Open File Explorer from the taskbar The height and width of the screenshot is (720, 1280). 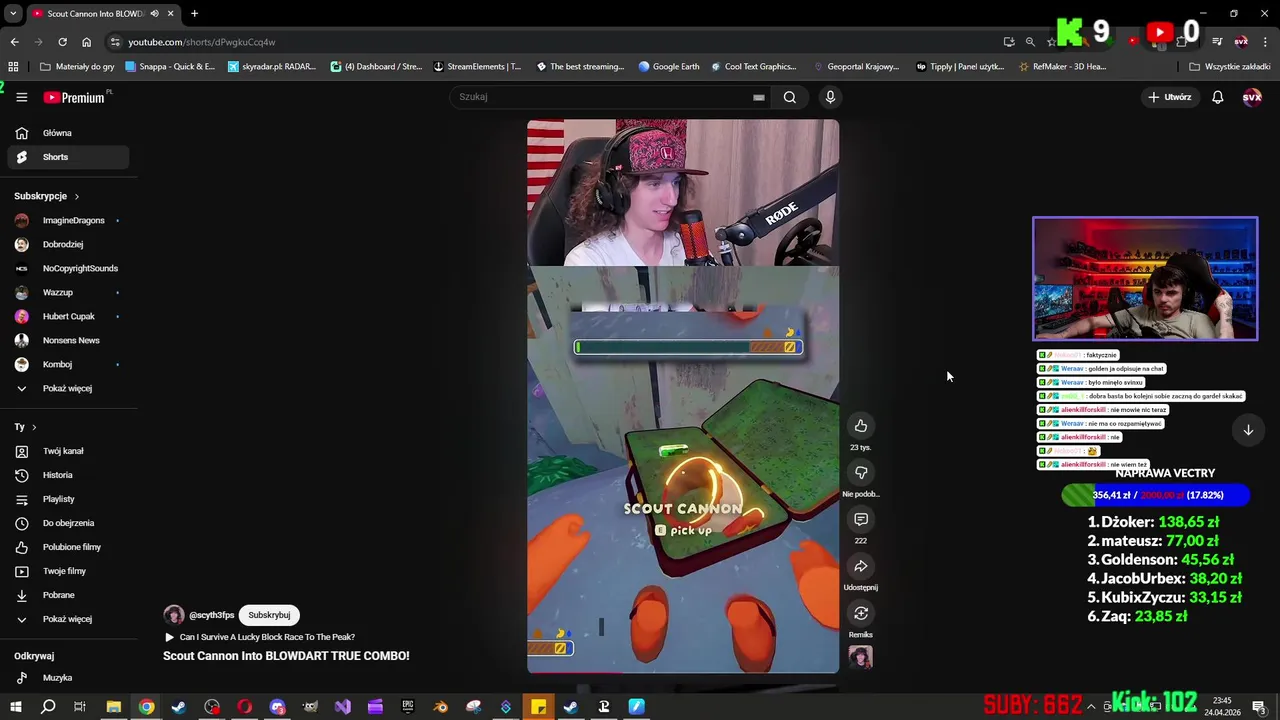[114, 707]
